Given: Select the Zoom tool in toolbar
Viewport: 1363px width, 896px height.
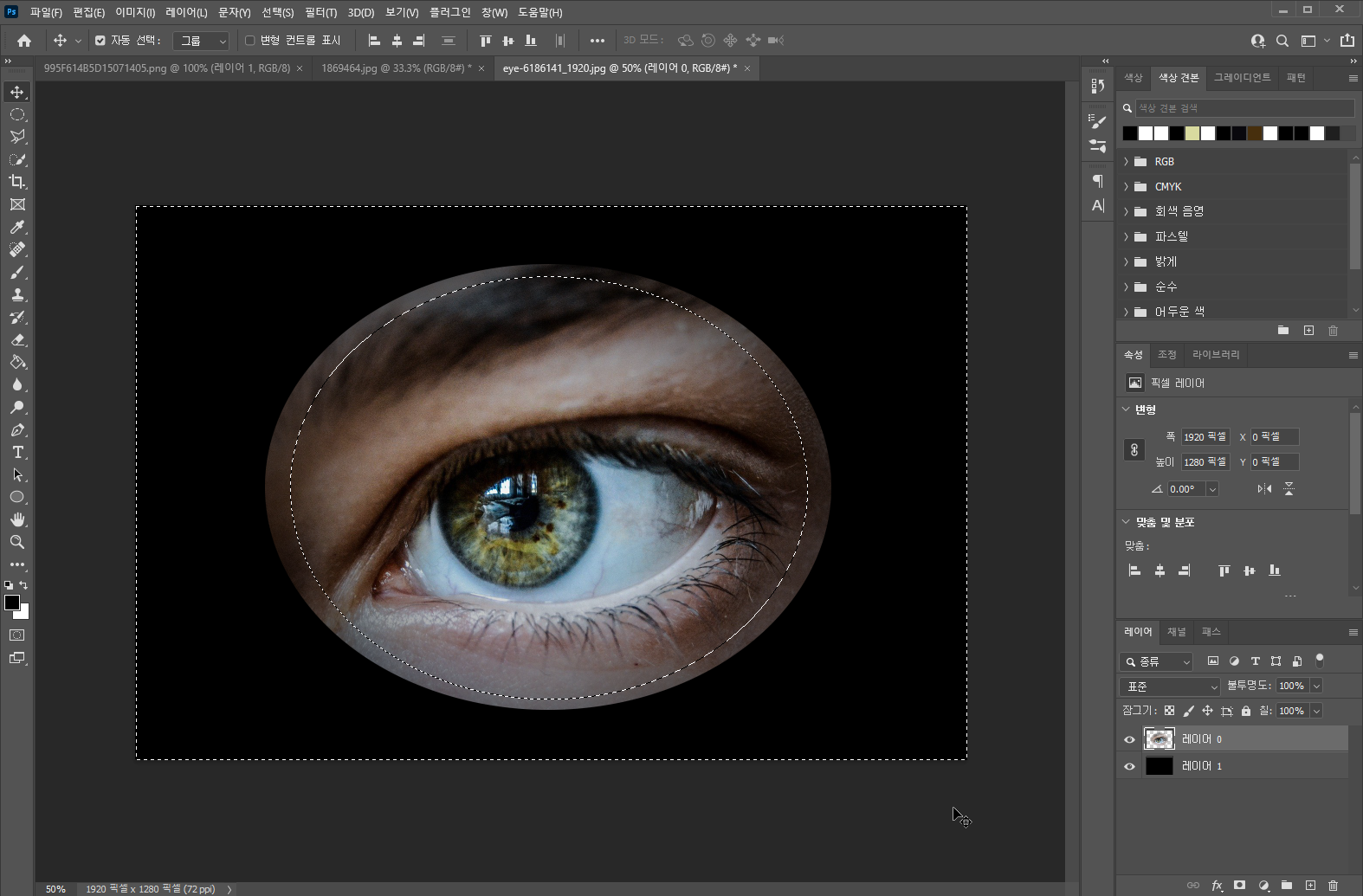Looking at the screenshot, I should (x=17, y=542).
